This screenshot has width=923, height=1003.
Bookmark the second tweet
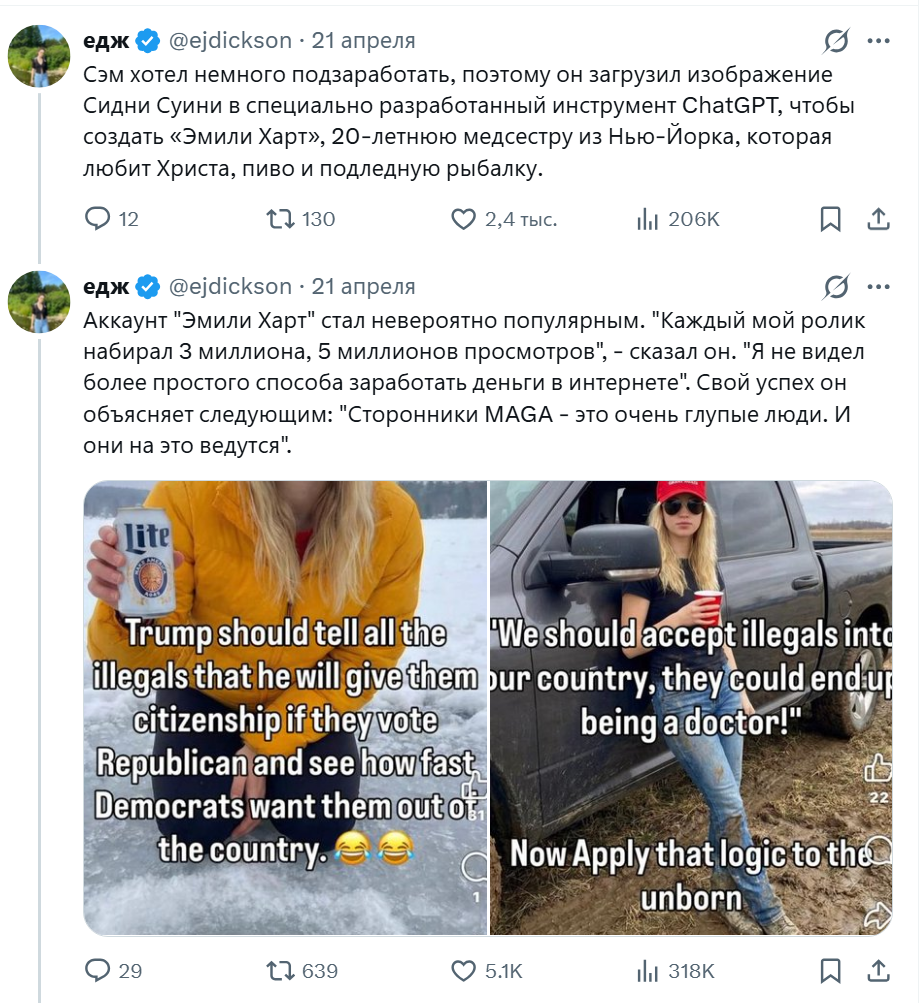(830, 971)
